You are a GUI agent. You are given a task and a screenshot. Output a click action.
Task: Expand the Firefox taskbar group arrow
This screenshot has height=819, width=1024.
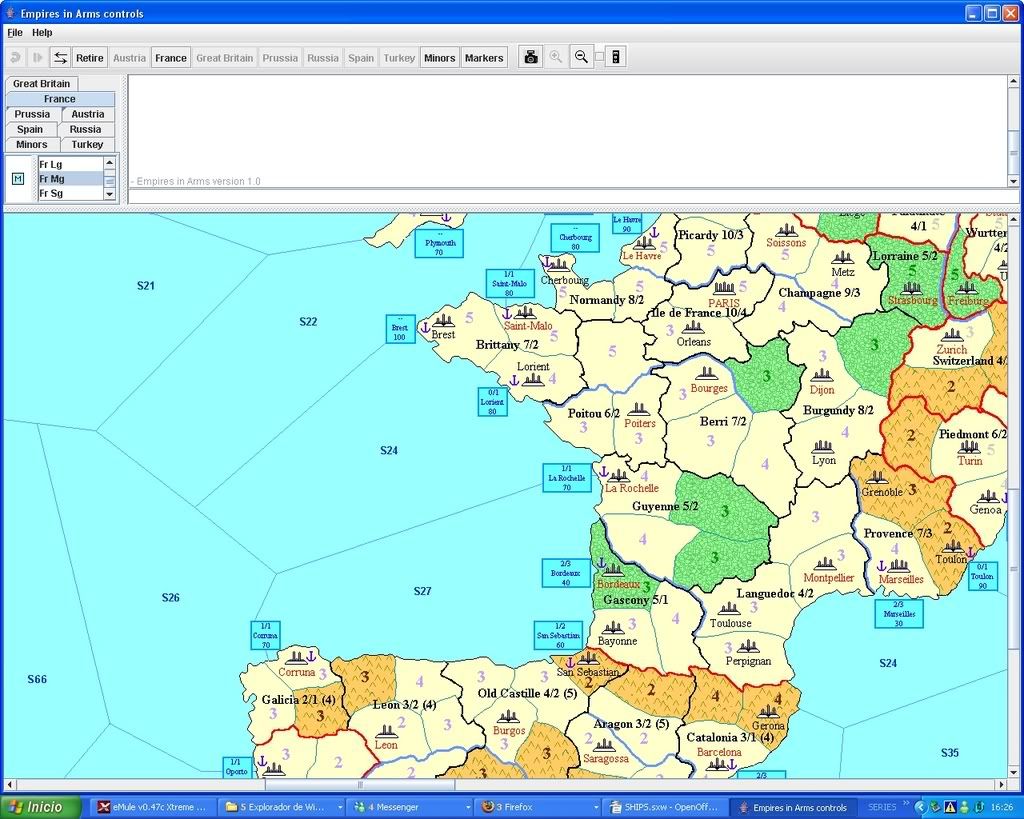(596, 807)
